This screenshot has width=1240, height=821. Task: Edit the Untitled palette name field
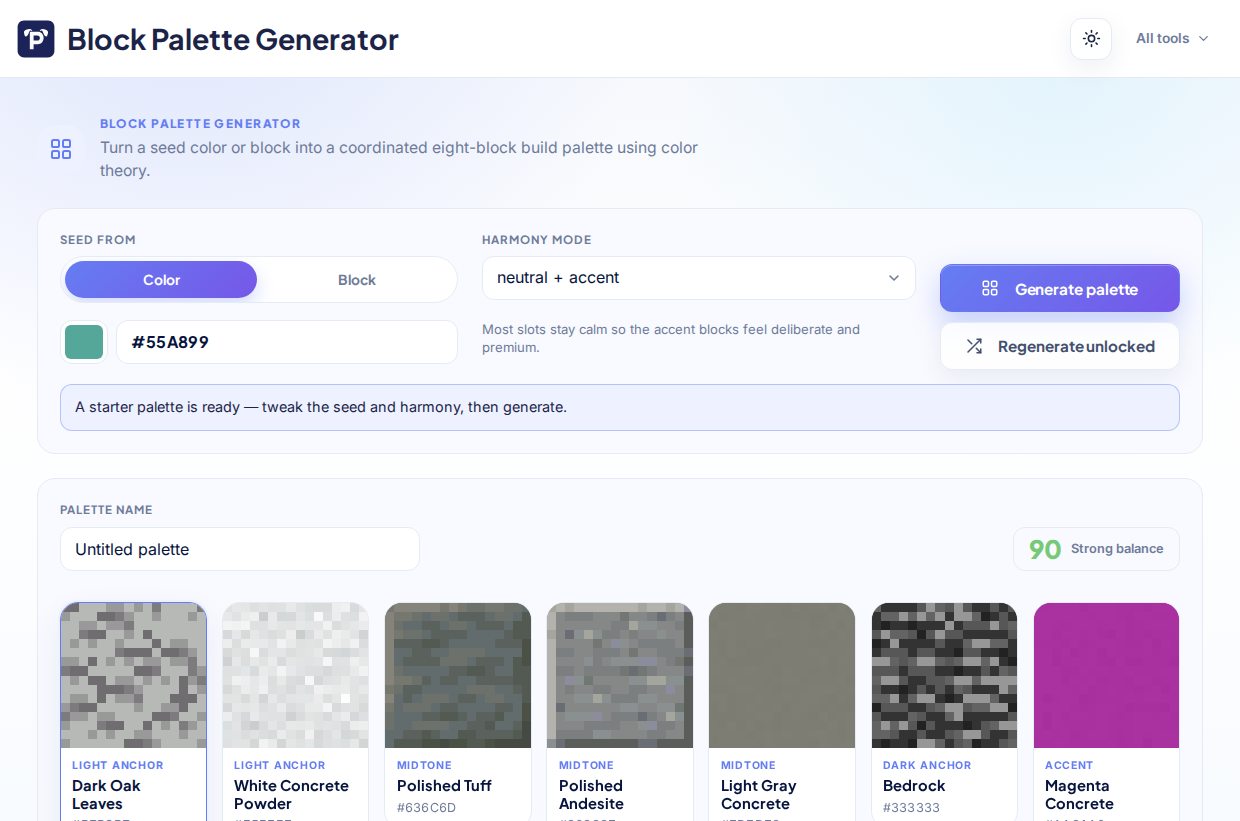(x=240, y=549)
